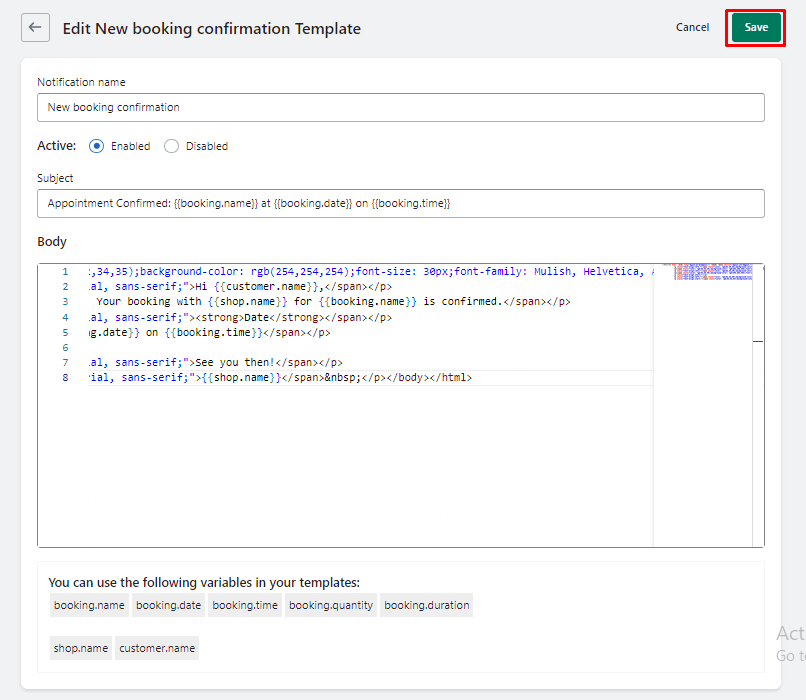
Task: Click the code minimap preview
Action: (x=702, y=274)
